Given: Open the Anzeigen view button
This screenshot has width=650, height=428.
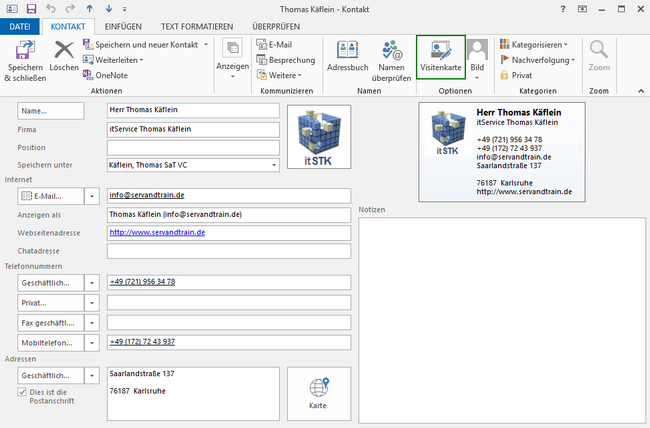Looking at the screenshot, I should tap(233, 59).
